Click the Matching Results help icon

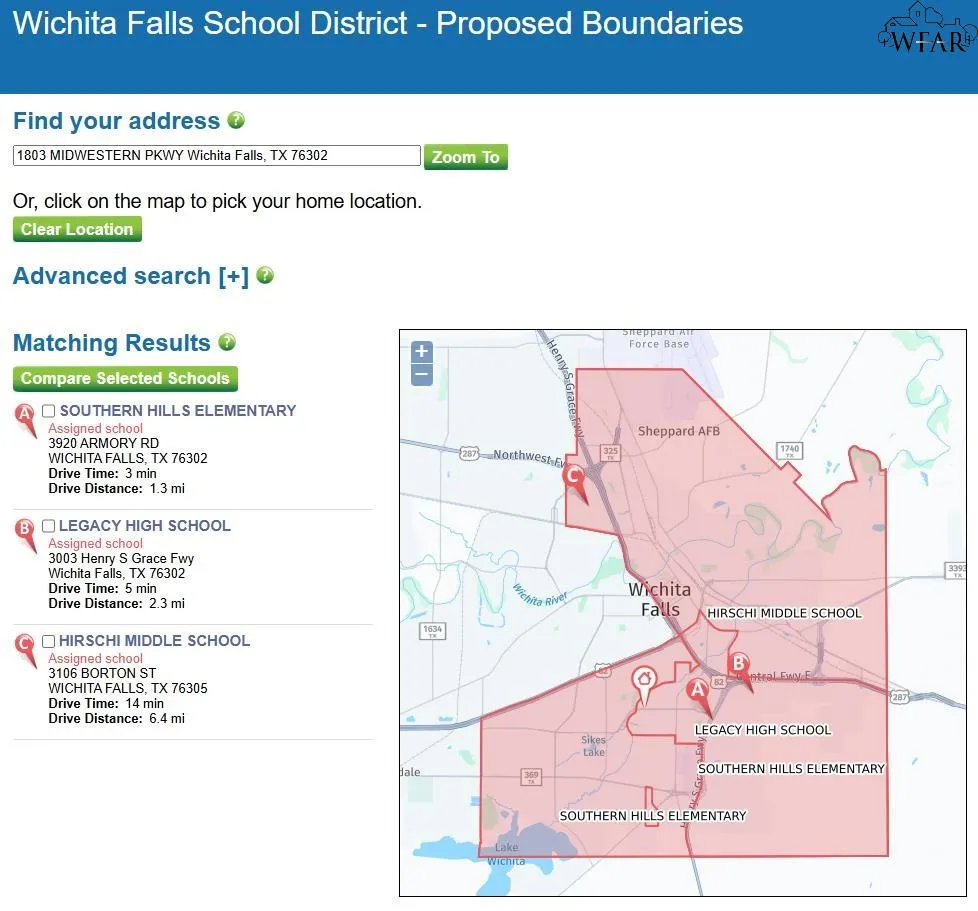[227, 342]
